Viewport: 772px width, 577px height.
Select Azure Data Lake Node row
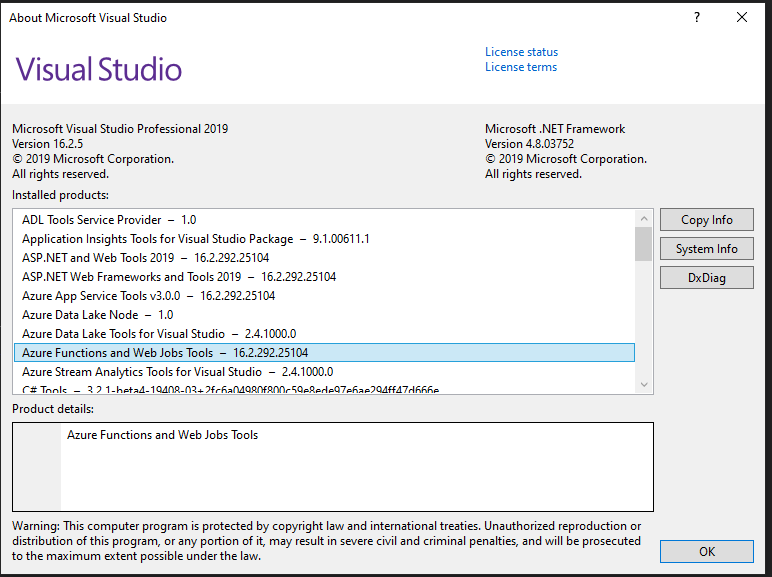[x=324, y=315]
